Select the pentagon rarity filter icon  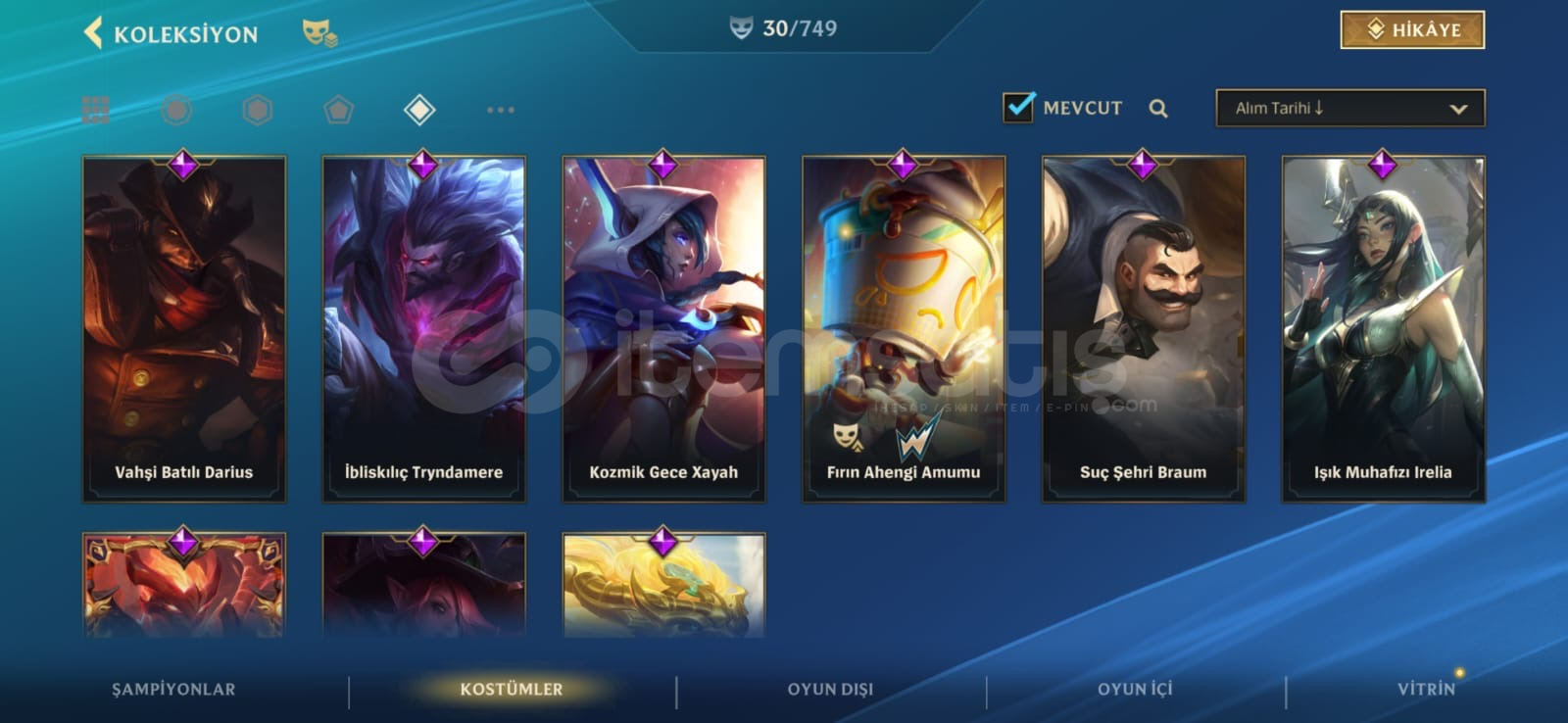(x=339, y=110)
